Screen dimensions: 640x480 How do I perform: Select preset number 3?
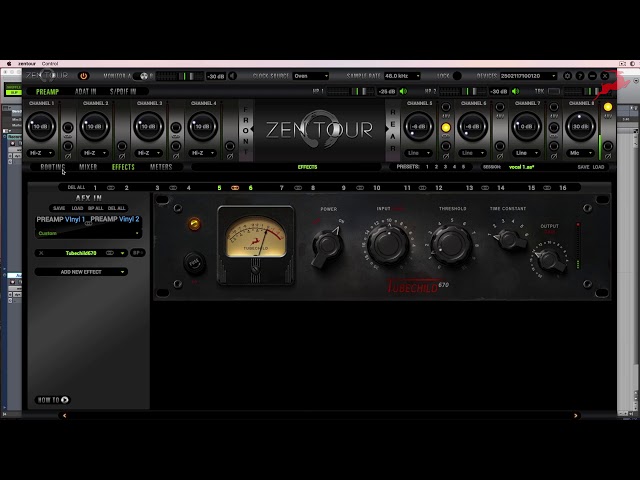pyautogui.click(x=445, y=167)
